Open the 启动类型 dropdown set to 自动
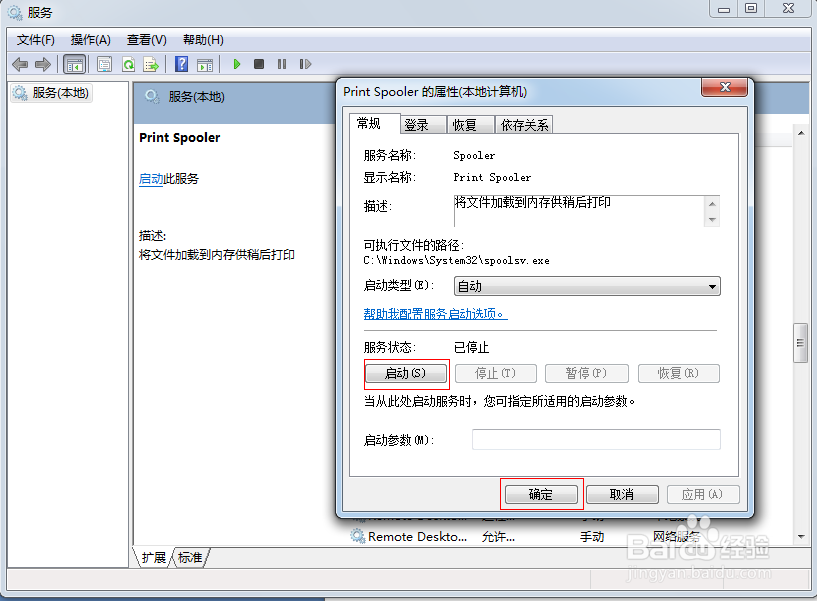The height and width of the screenshot is (601, 817). tap(587, 286)
